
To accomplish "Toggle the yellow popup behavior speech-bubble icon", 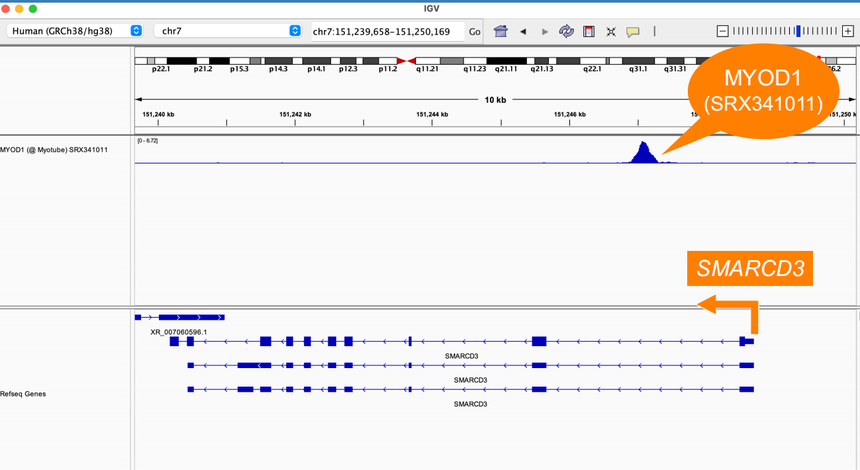I will coord(633,31).
